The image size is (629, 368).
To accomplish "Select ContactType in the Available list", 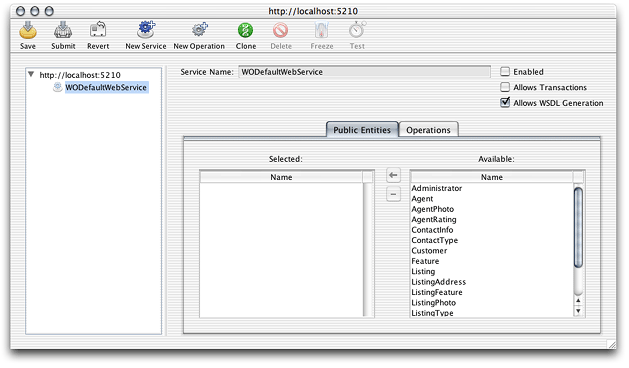I will click(492, 240).
